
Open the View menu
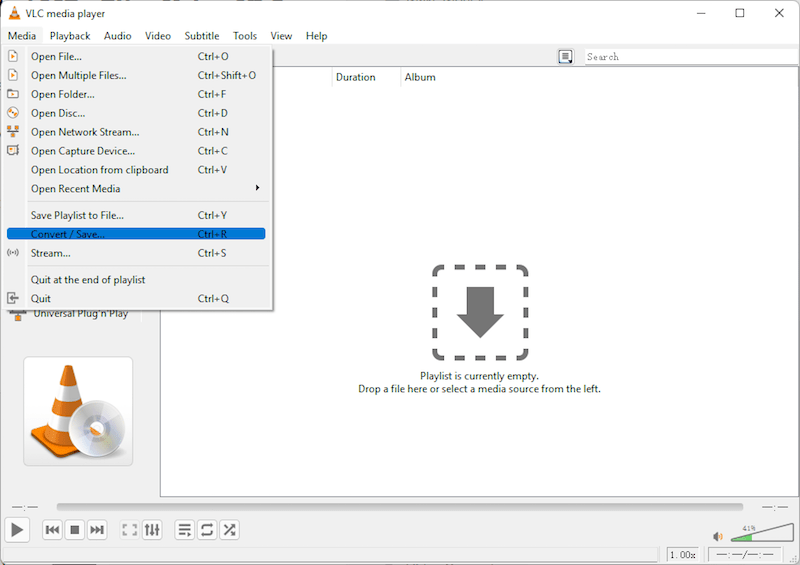click(281, 36)
